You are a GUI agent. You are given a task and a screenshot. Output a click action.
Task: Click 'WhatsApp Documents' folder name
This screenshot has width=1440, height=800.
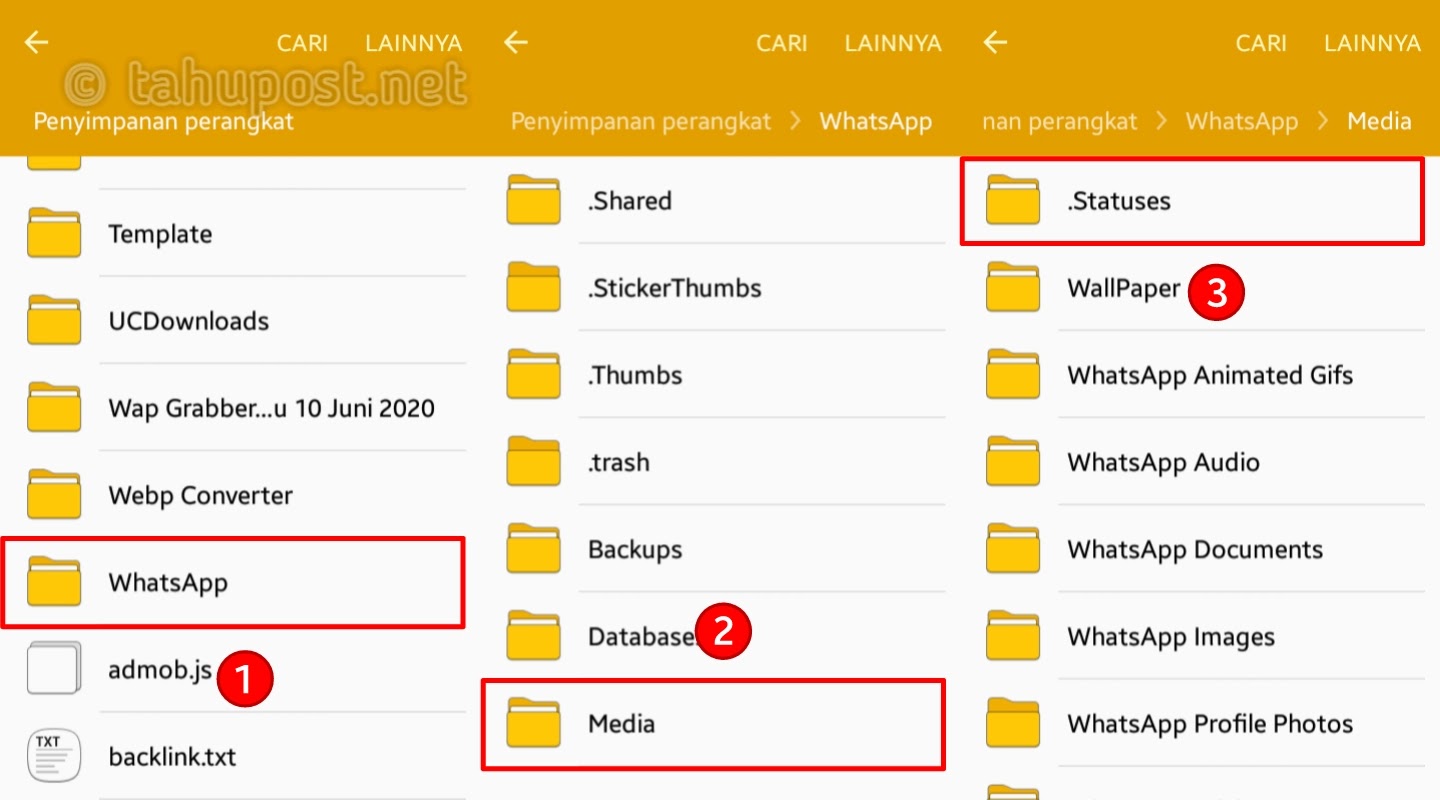click(x=1195, y=549)
